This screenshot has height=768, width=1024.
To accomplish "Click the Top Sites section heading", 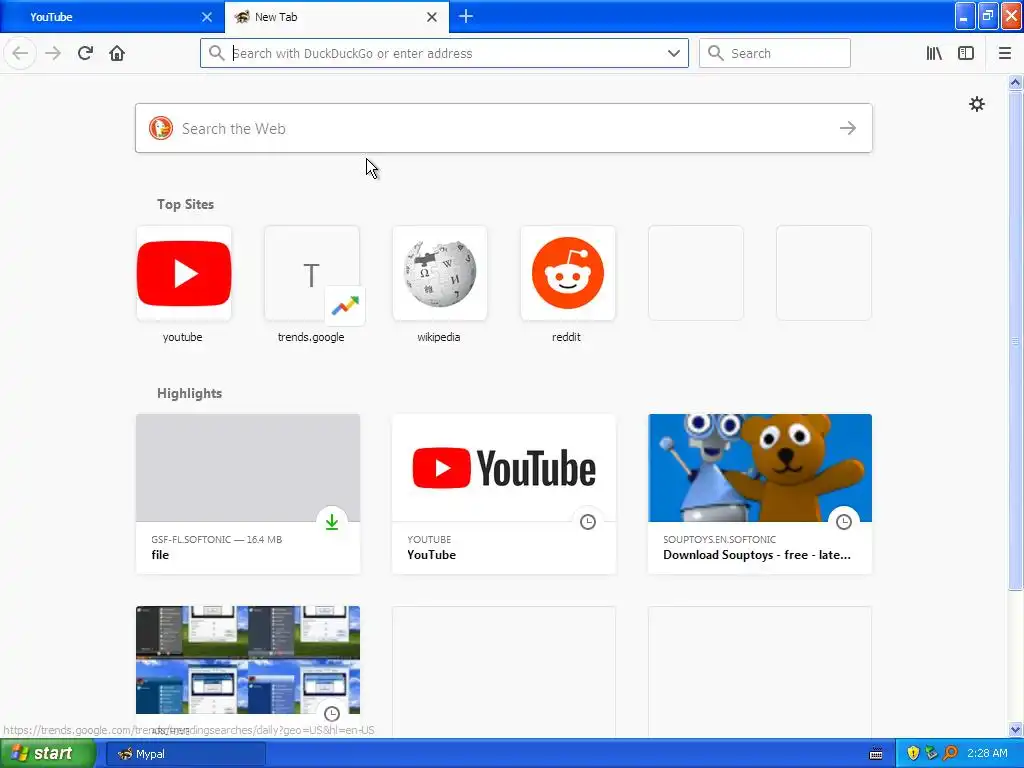I will tap(185, 204).
